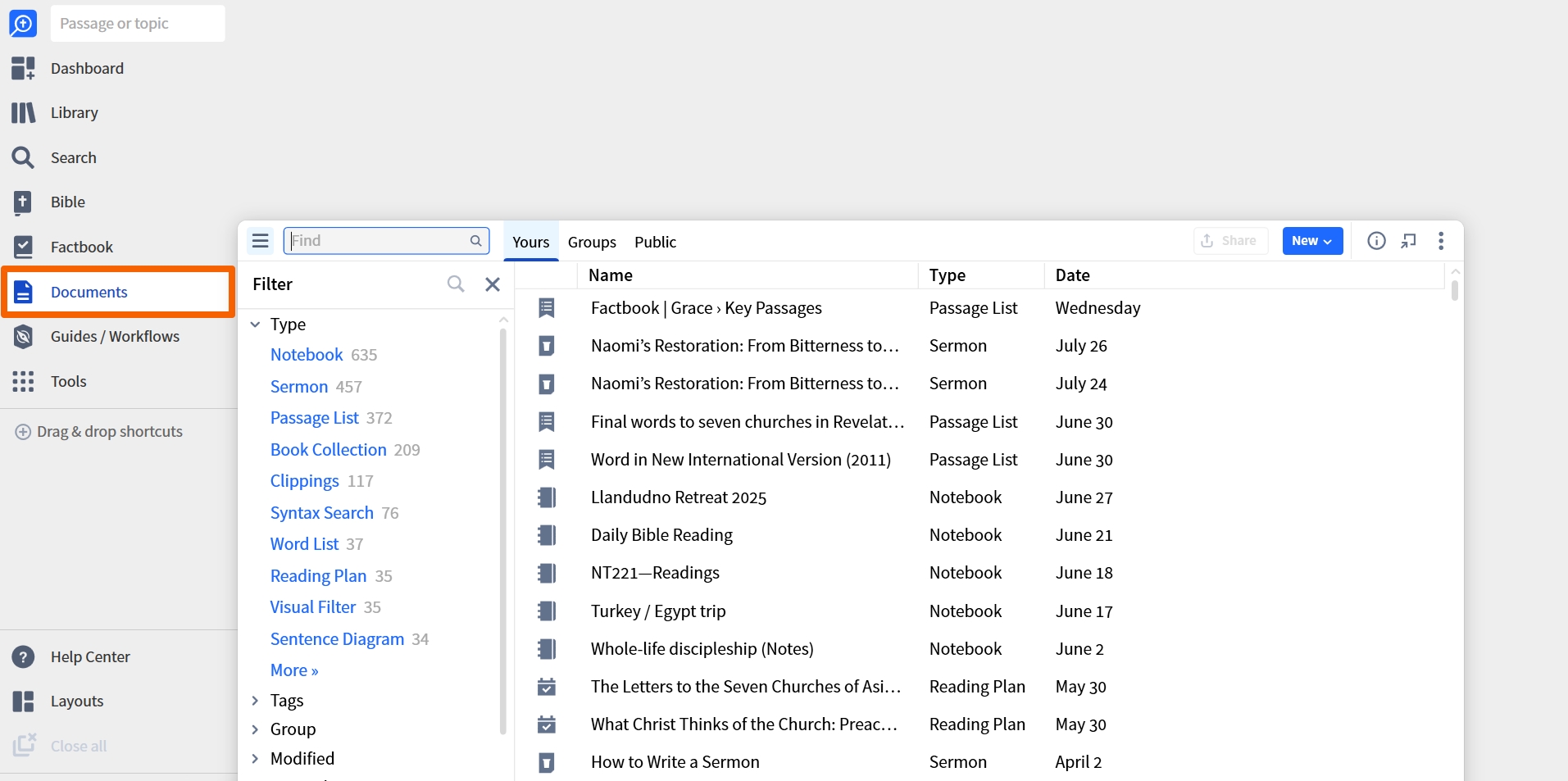Switch to the Groups tab
The image size is (1568, 781).
(x=592, y=242)
